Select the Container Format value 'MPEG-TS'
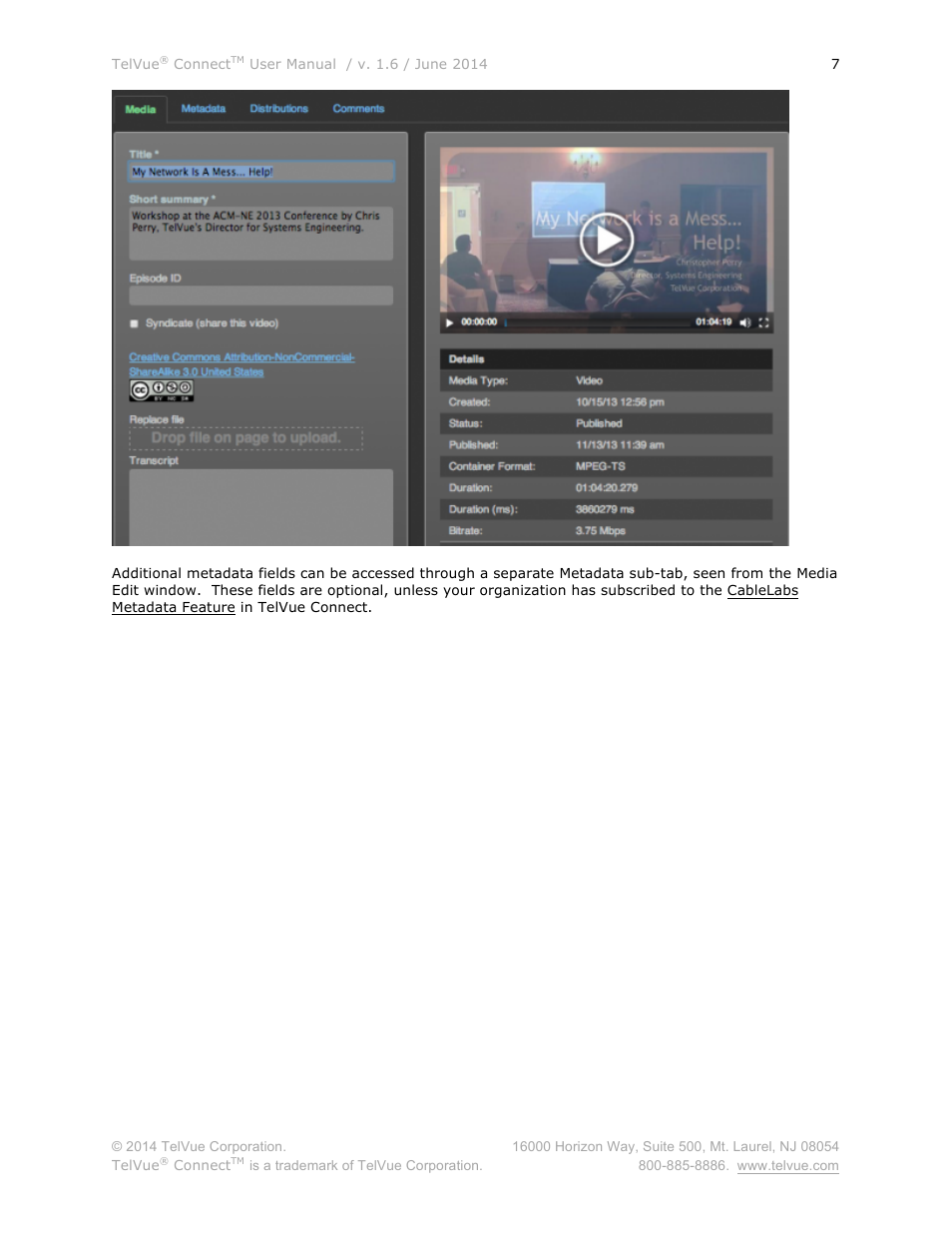Screen dimensions: 952x1233 pyautogui.click(x=601, y=466)
